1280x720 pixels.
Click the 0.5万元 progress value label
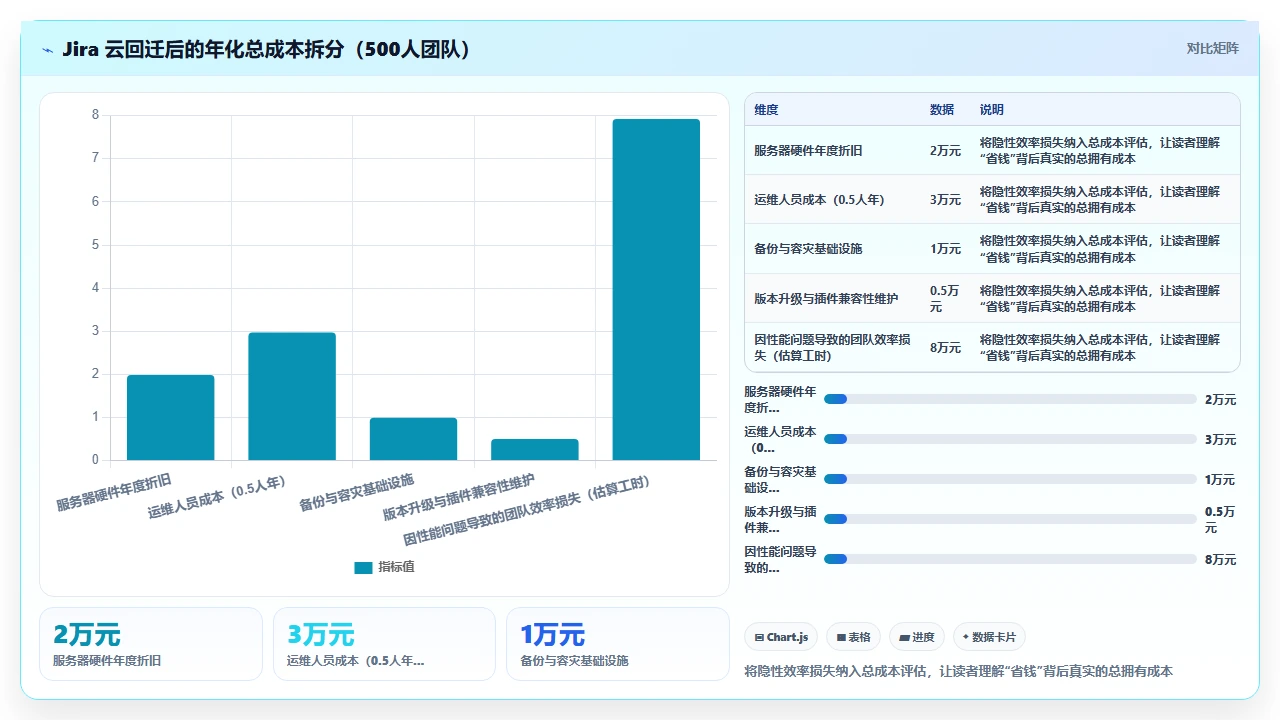coord(1220,519)
